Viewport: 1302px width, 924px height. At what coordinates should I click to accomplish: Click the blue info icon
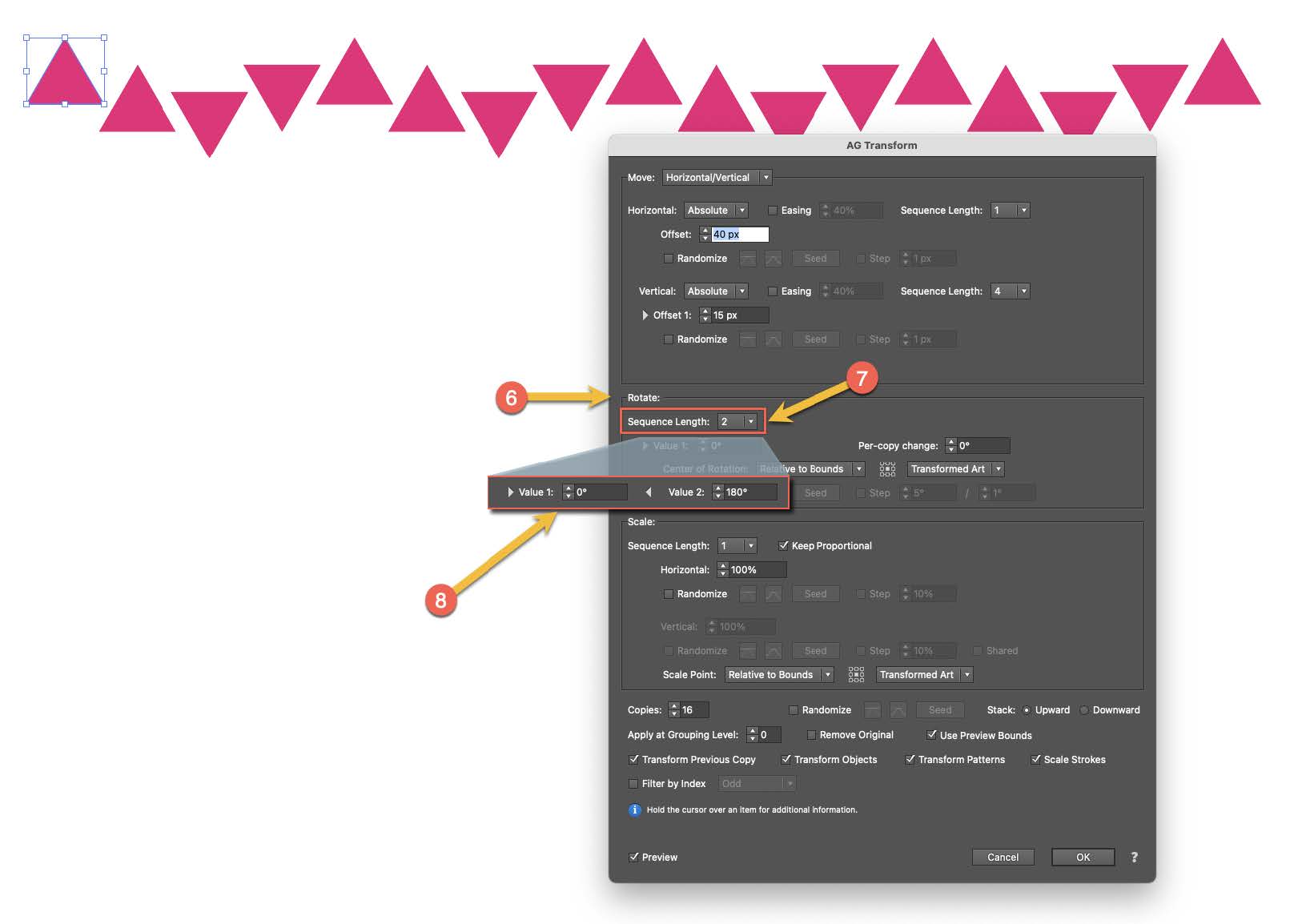[634, 810]
